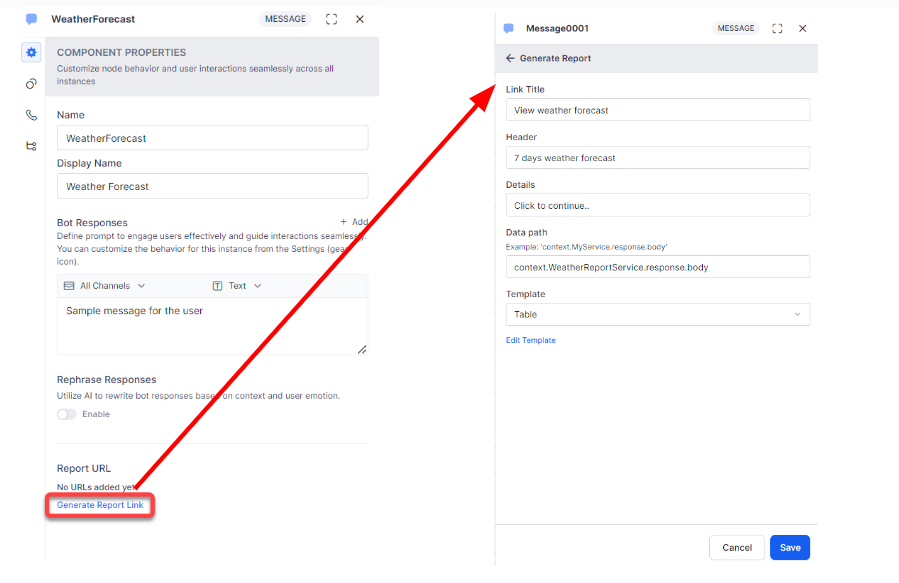Expand the Message0001 panel to fullscreen

point(777,29)
